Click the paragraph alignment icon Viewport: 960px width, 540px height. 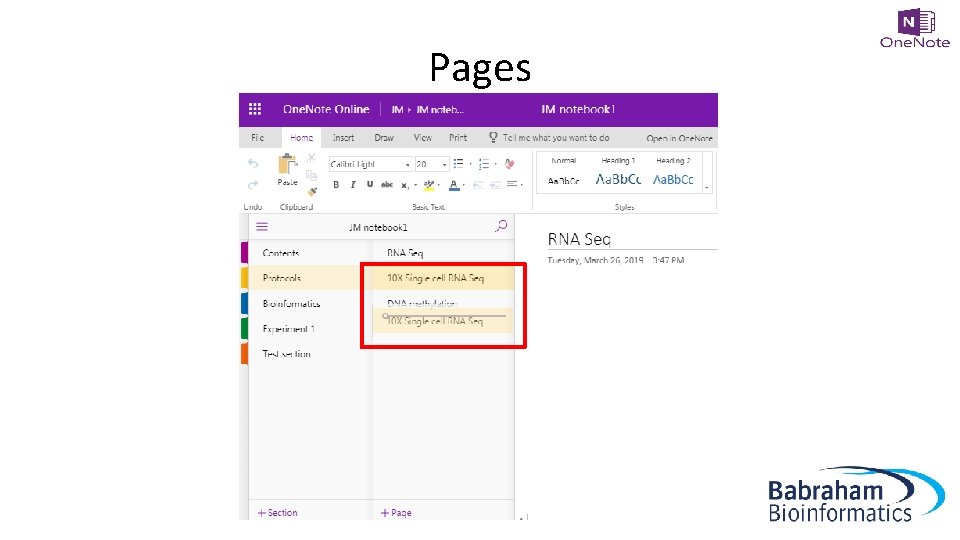coord(512,184)
